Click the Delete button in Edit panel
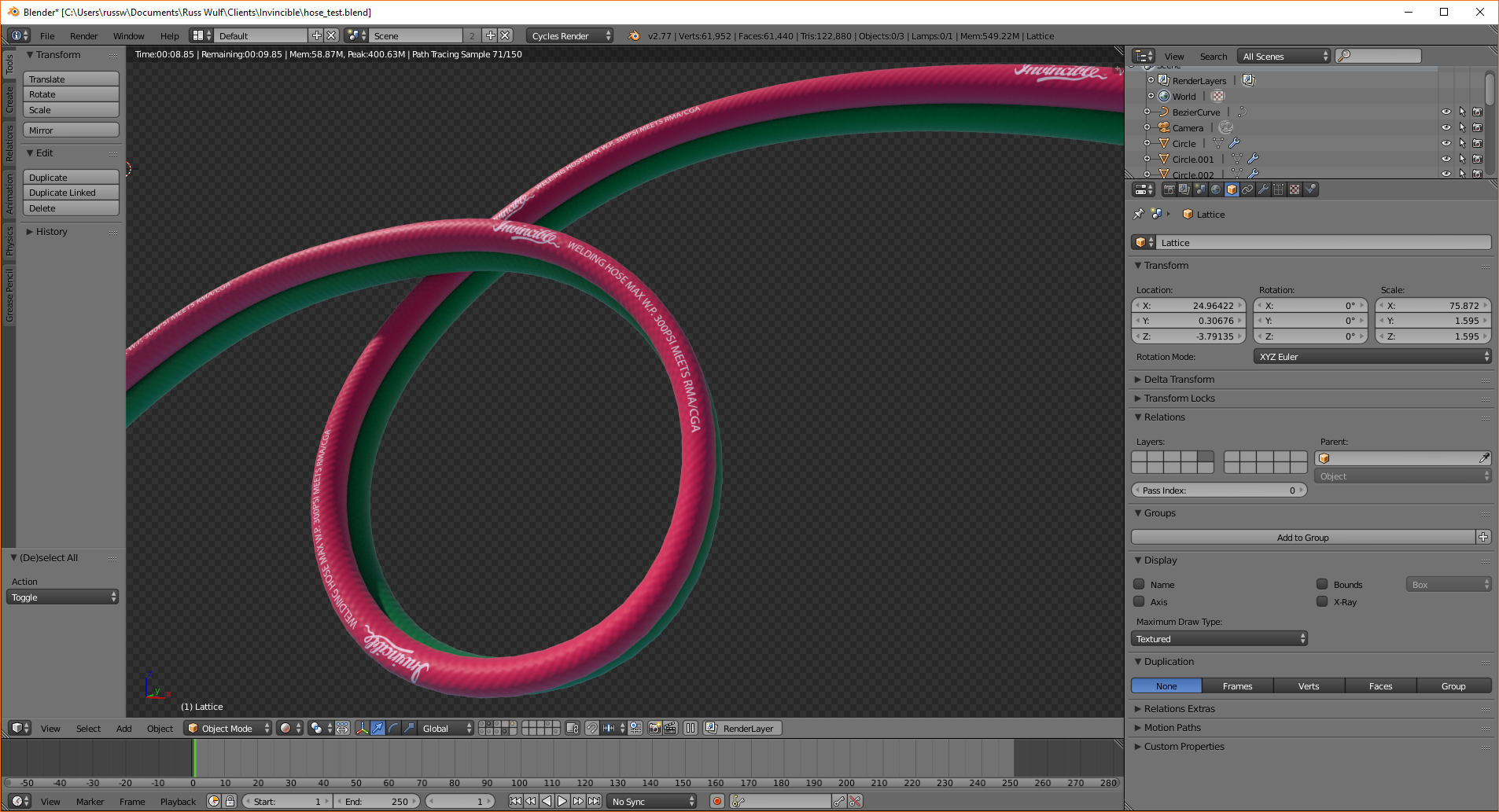 (71, 208)
